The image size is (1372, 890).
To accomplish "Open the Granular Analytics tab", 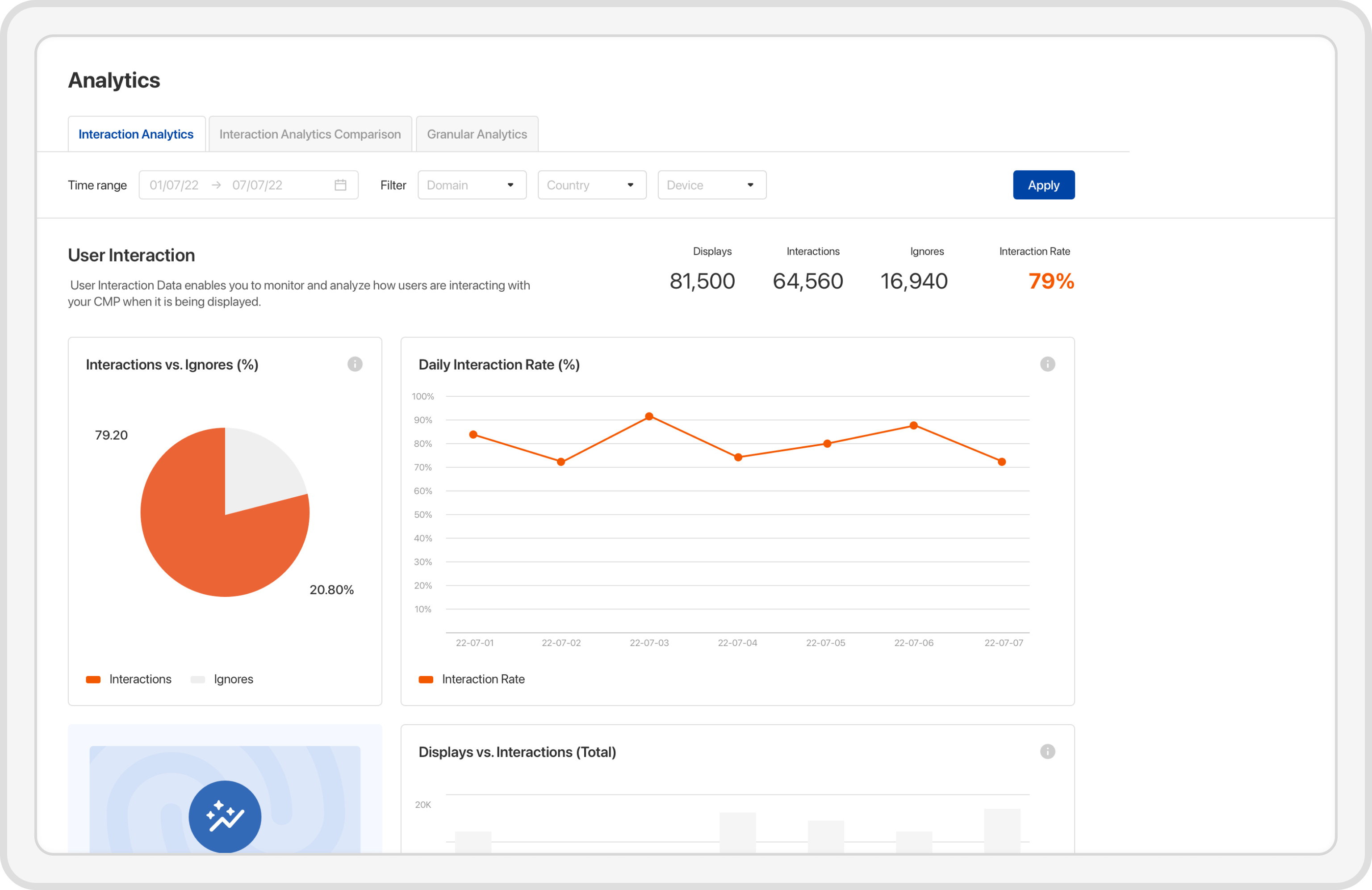I will (x=477, y=134).
